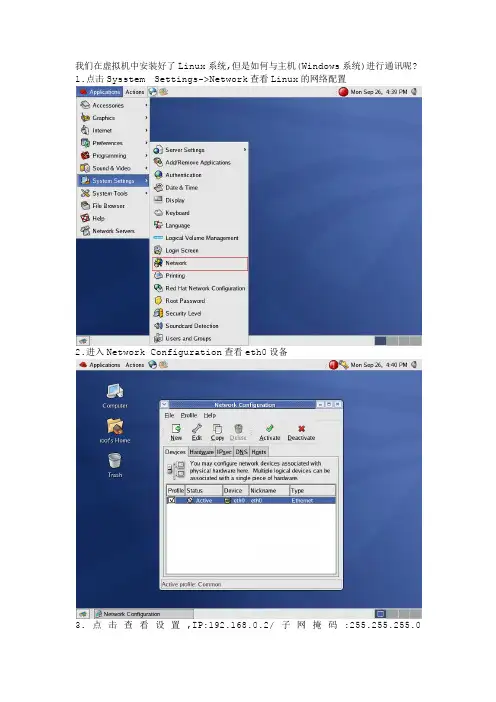Expand the Server Settings submenu
Screen dimensions: 496x702
[200, 150]
